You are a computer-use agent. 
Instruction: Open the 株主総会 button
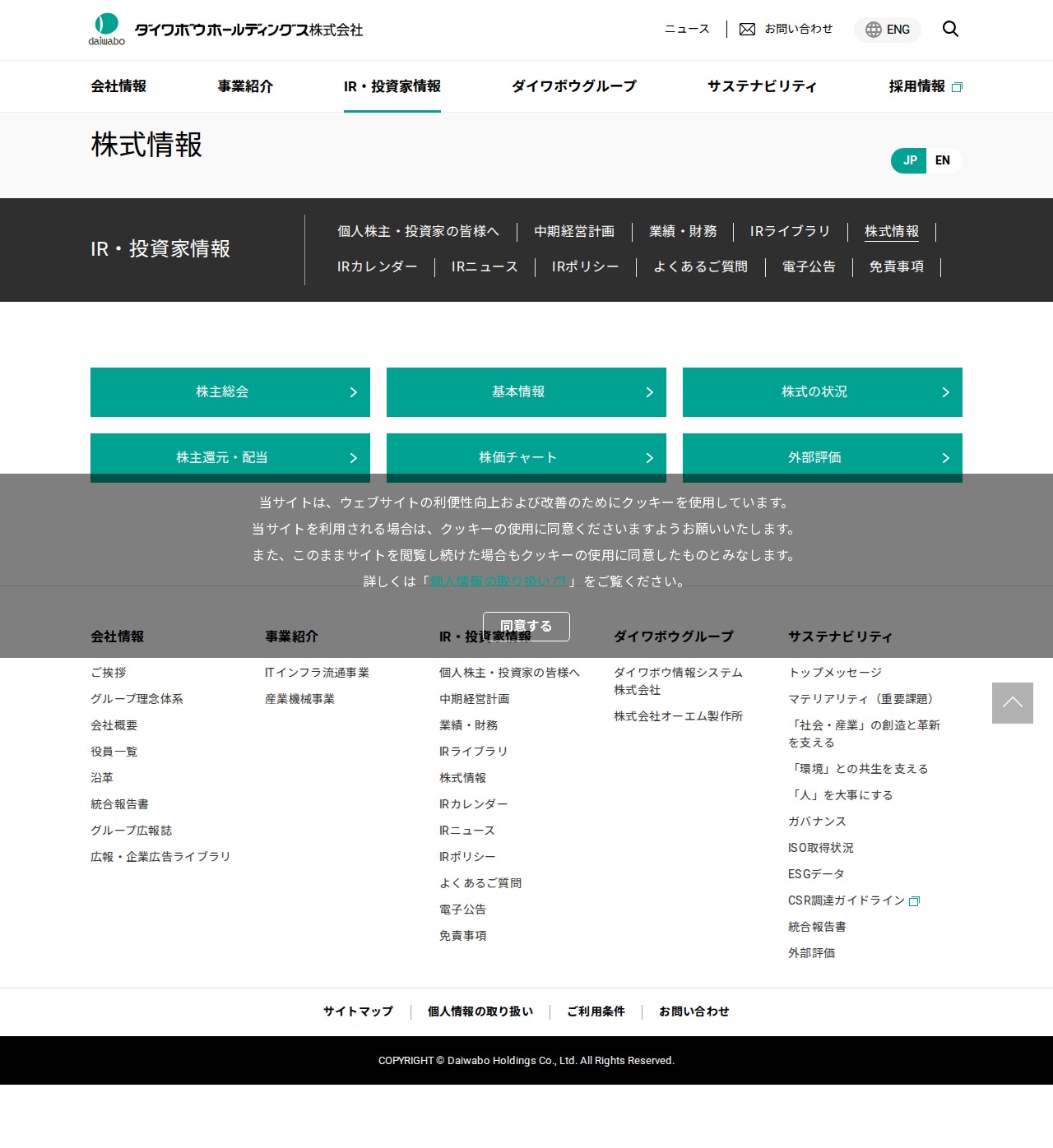click(x=230, y=392)
